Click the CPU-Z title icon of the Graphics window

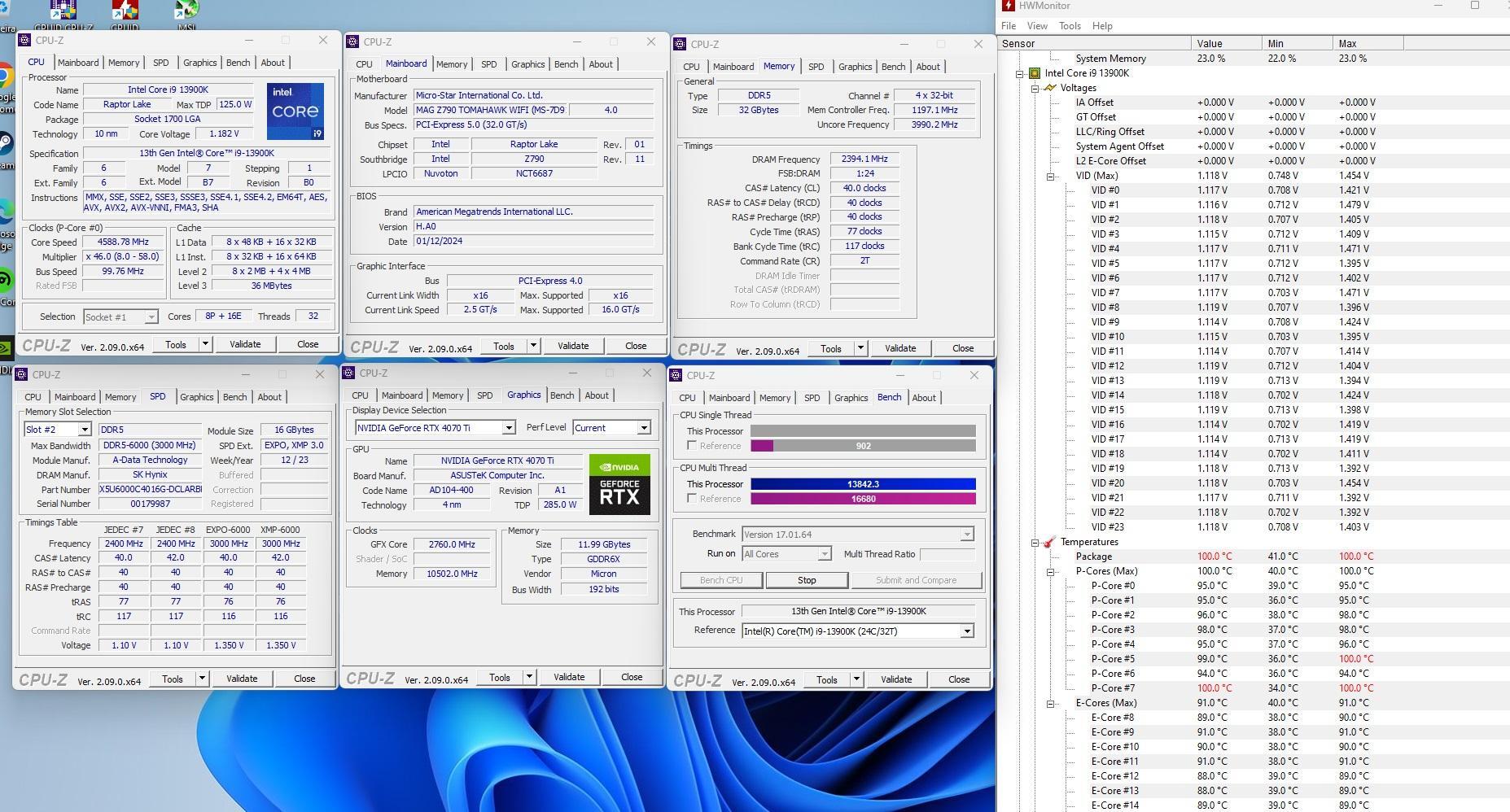(x=348, y=373)
